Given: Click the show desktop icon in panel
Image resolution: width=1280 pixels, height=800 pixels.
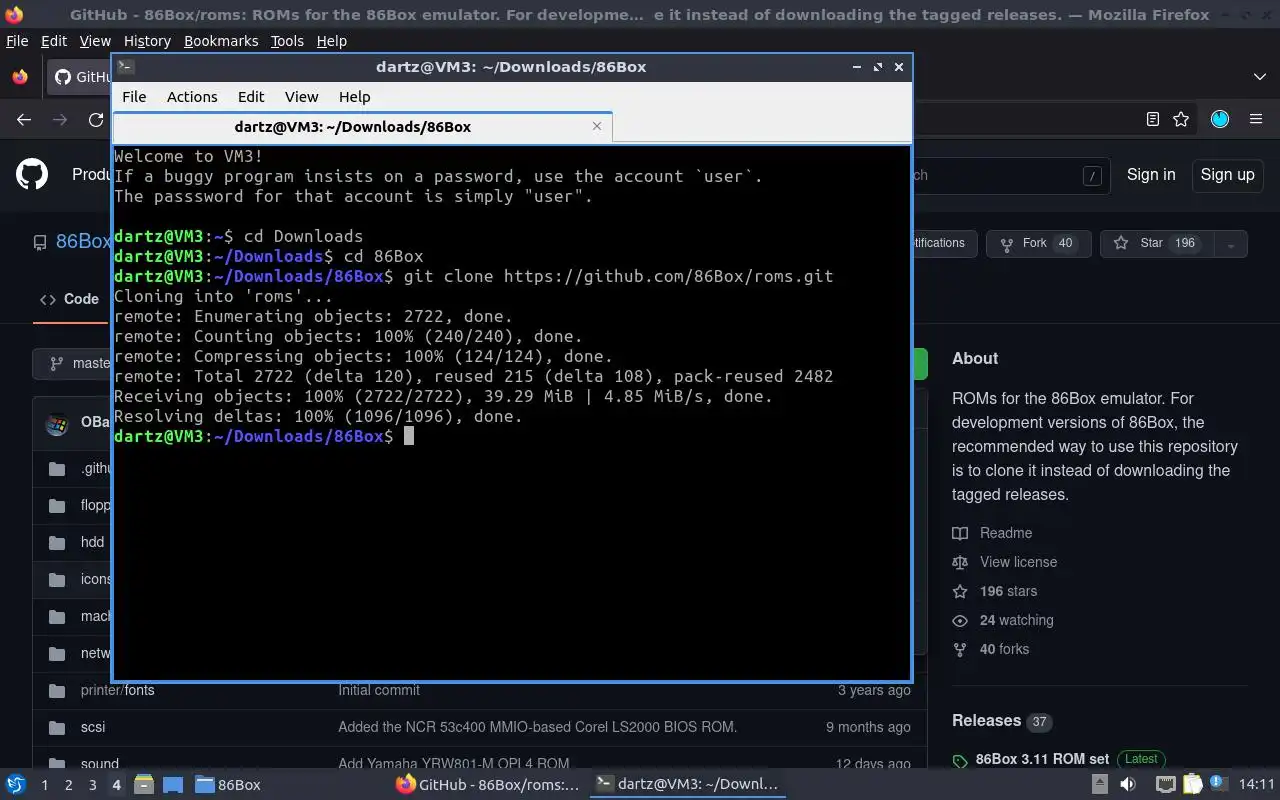Looking at the screenshot, I should click(172, 785).
